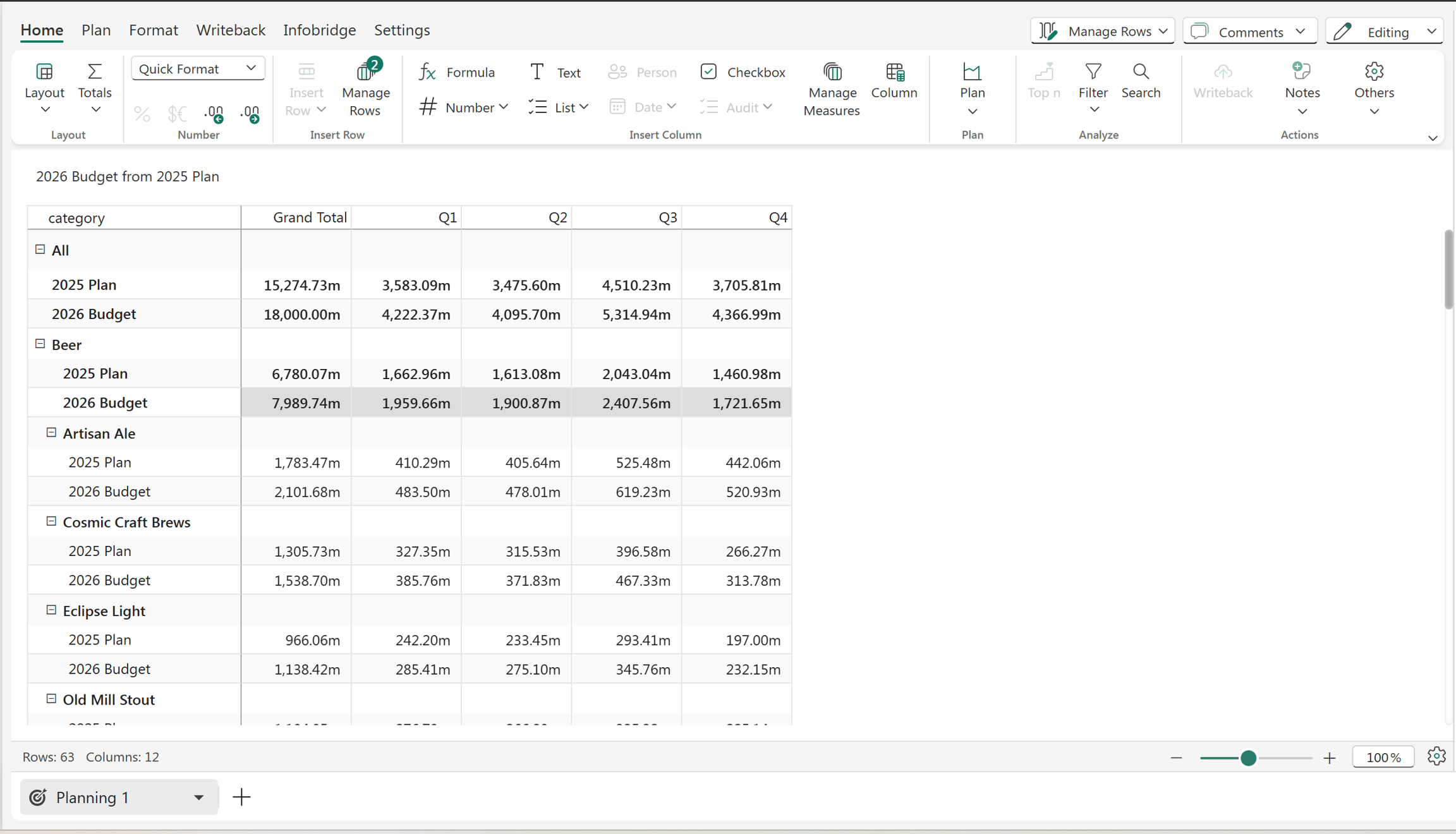Collapse the Beer category row

40,344
